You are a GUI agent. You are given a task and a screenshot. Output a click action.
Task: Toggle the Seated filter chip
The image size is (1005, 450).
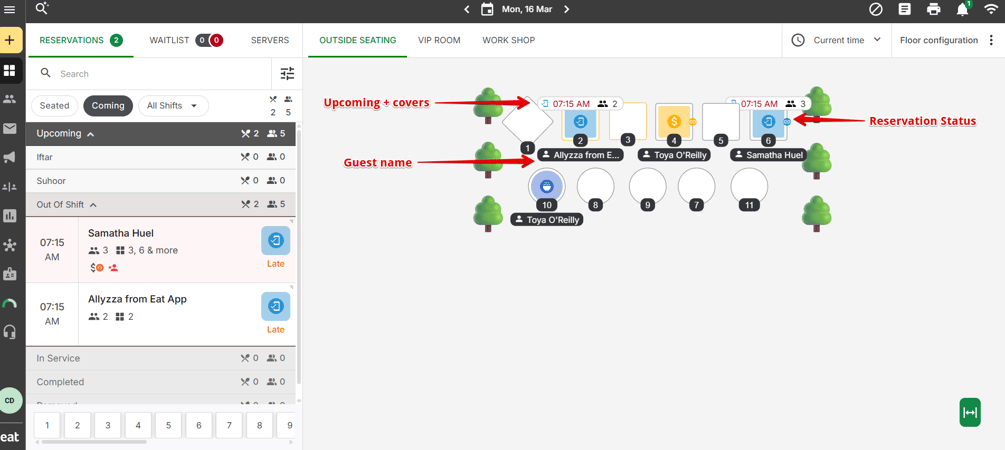[54, 106]
